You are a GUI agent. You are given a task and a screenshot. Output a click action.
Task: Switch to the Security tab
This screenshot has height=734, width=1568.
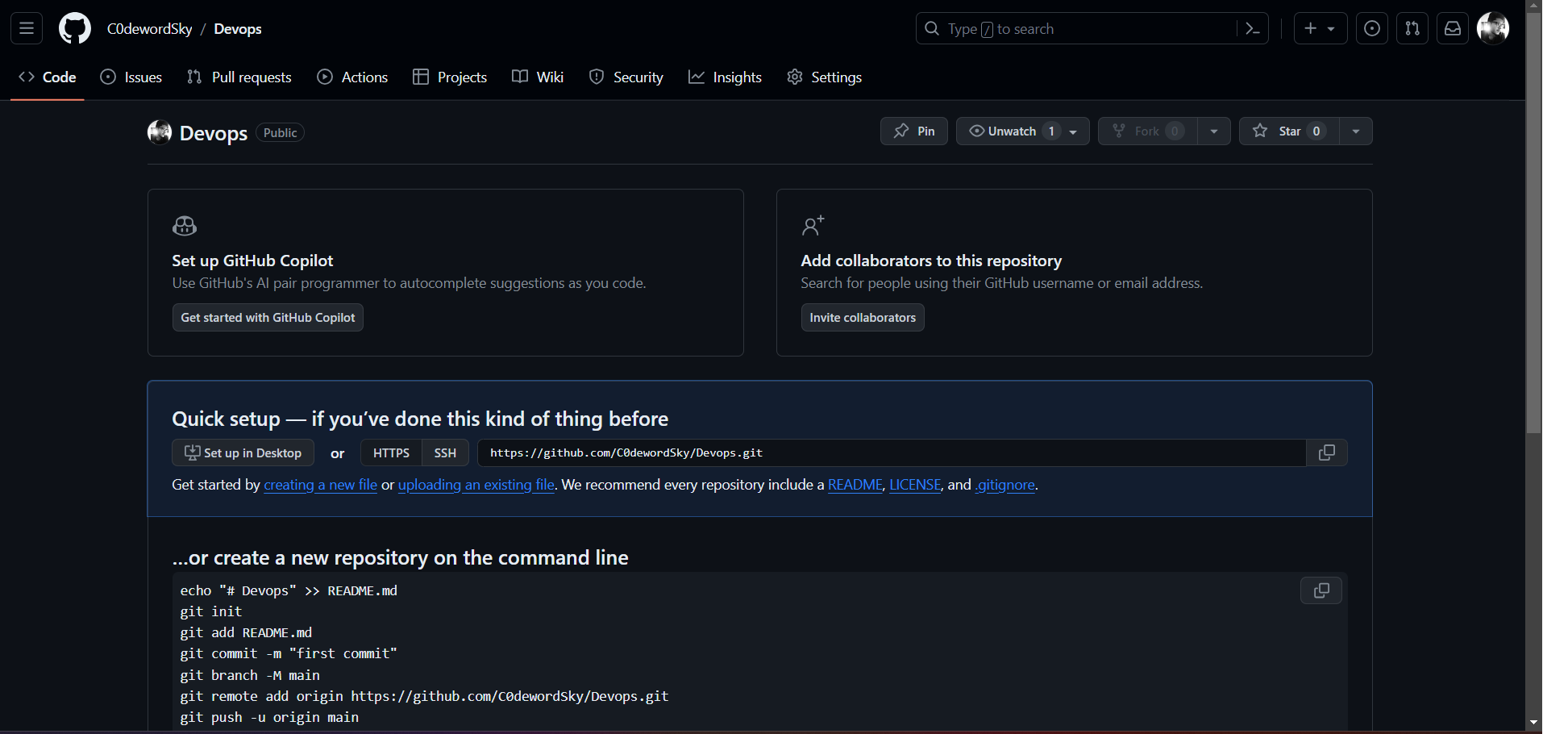[x=626, y=77]
